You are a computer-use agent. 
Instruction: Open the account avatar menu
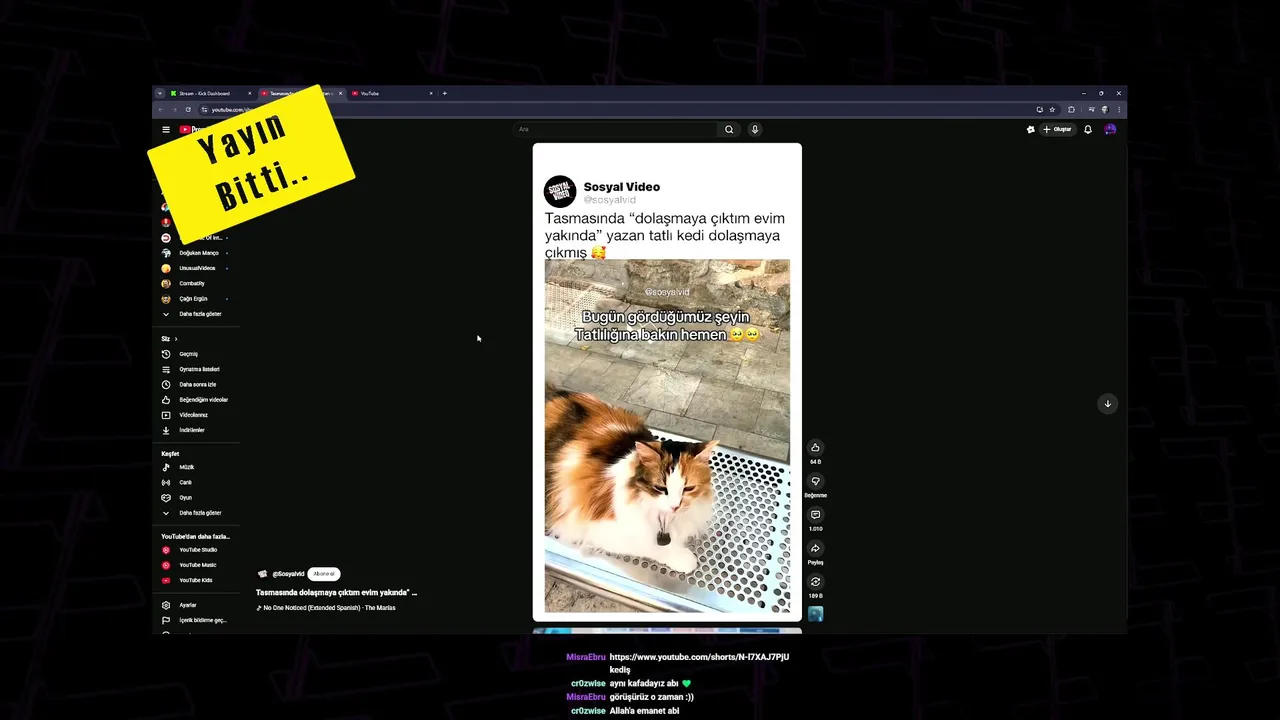click(x=1110, y=129)
